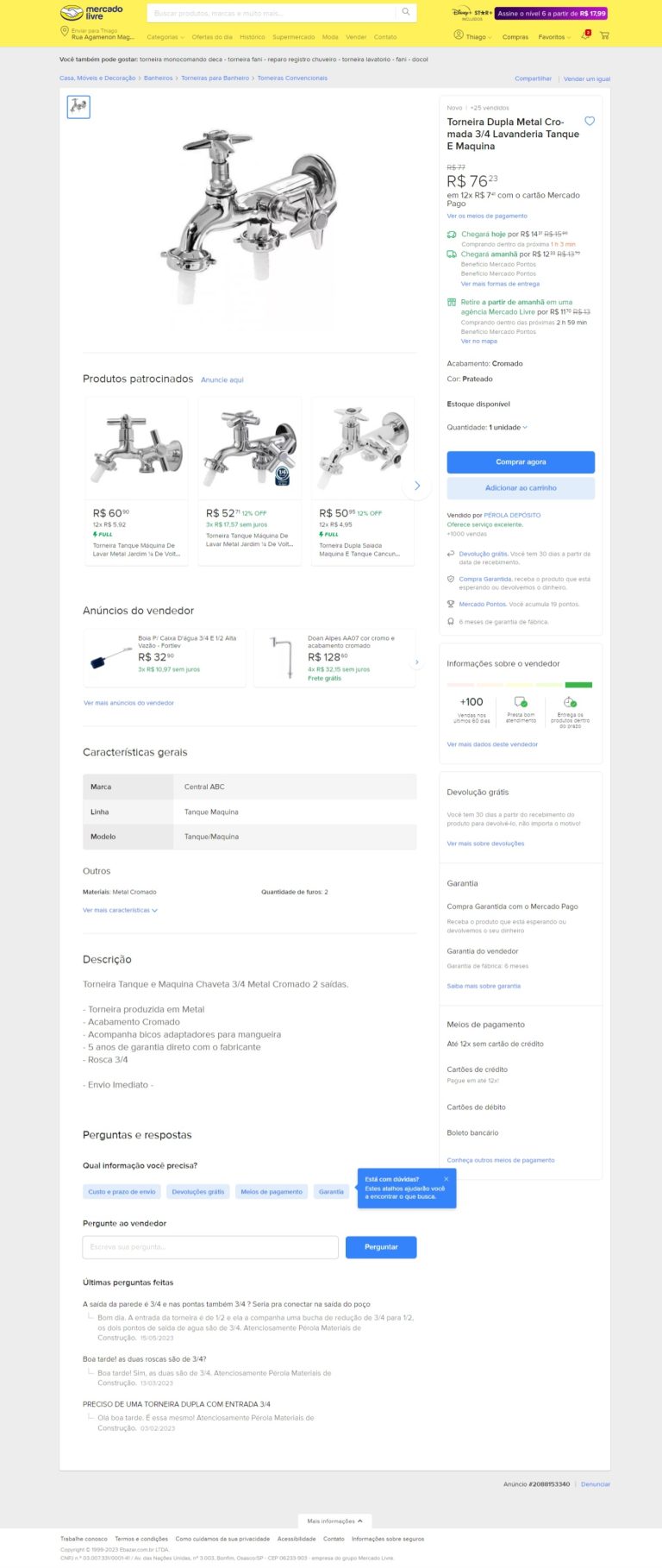The image size is (662, 1568).
Task: Click Adicionar ao carrinho button
Action: 521,488
